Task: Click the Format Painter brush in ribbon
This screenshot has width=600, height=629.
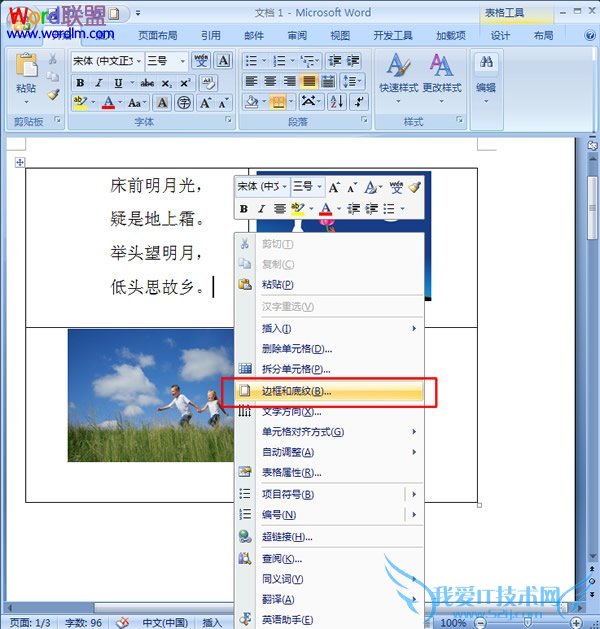Action: coord(53,95)
